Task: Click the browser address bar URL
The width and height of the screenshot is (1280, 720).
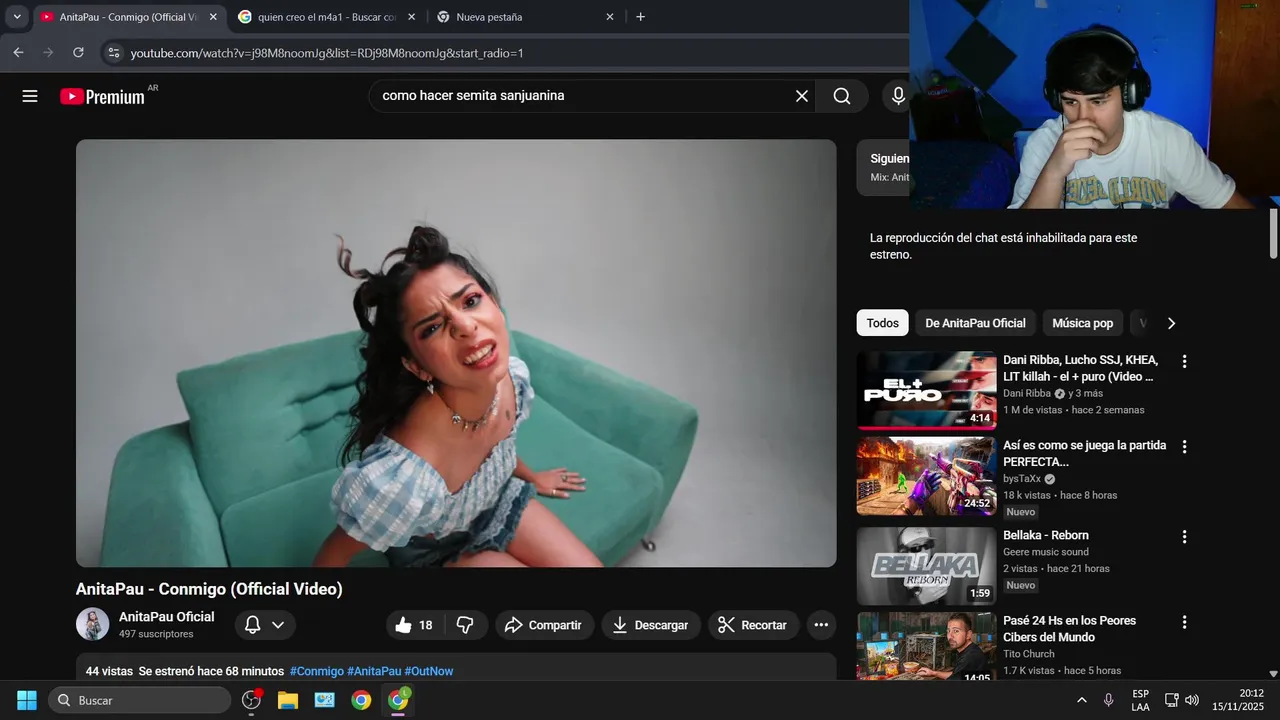Action: click(327, 53)
